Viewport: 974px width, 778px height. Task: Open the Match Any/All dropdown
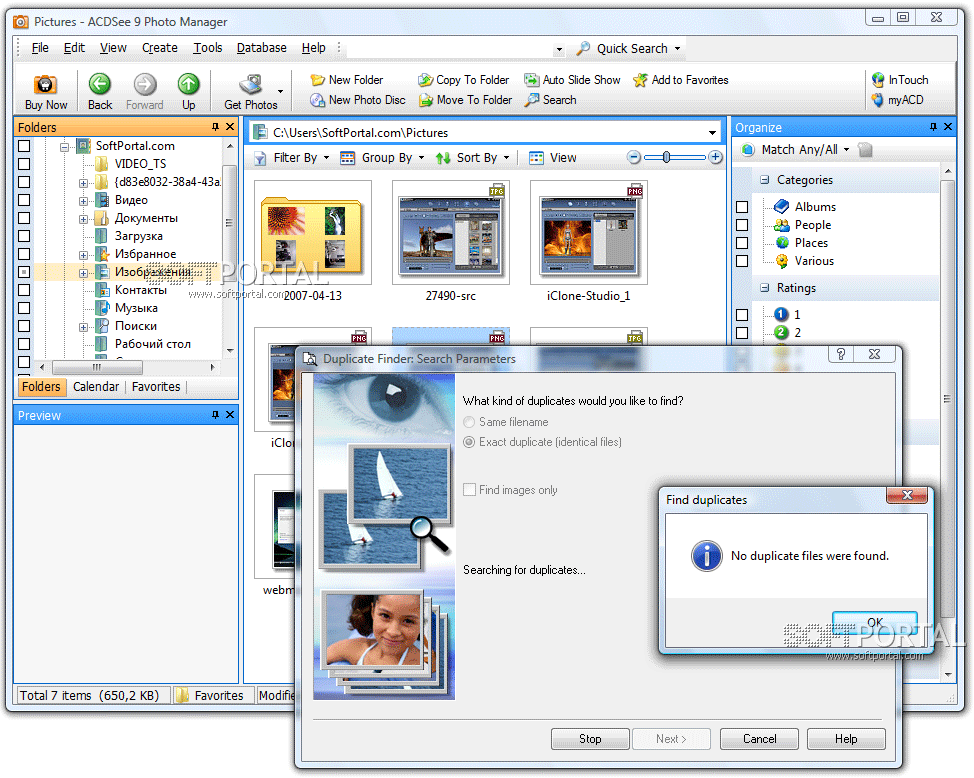click(800, 149)
